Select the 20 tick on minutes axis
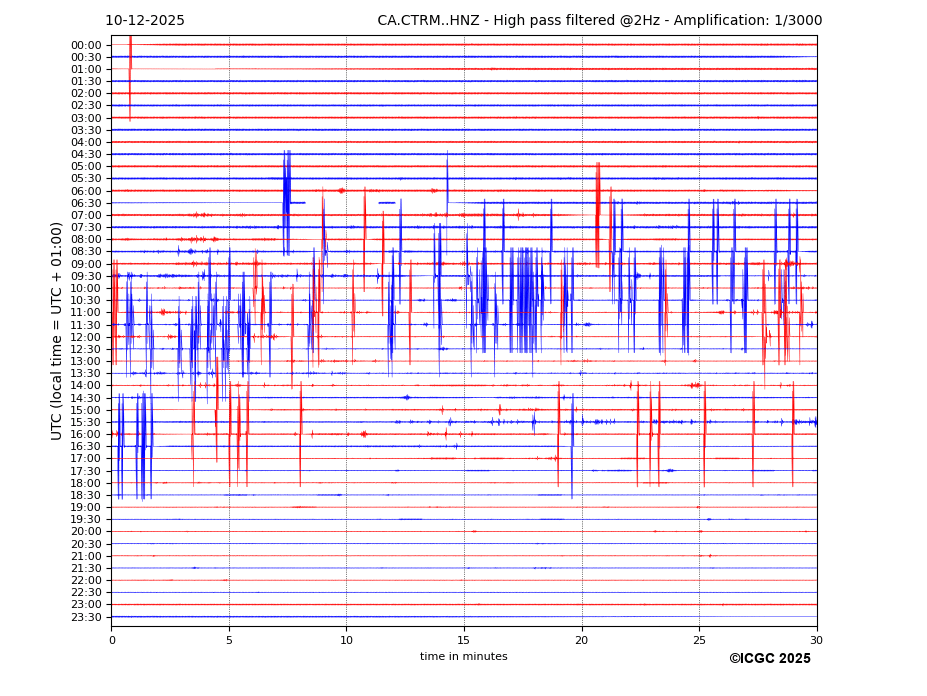The width and height of the screenshot is (927, 696). tap(582, 640)
